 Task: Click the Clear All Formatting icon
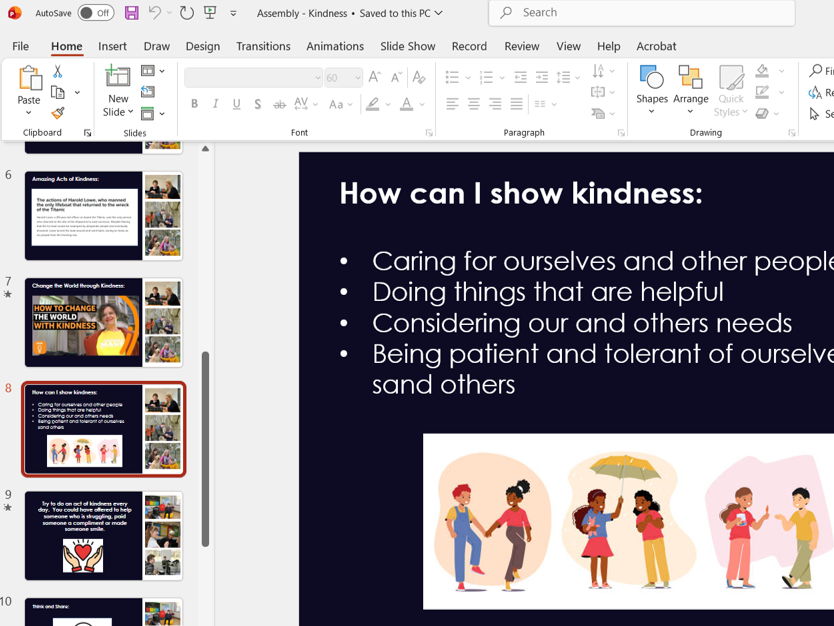pos(419,76)
